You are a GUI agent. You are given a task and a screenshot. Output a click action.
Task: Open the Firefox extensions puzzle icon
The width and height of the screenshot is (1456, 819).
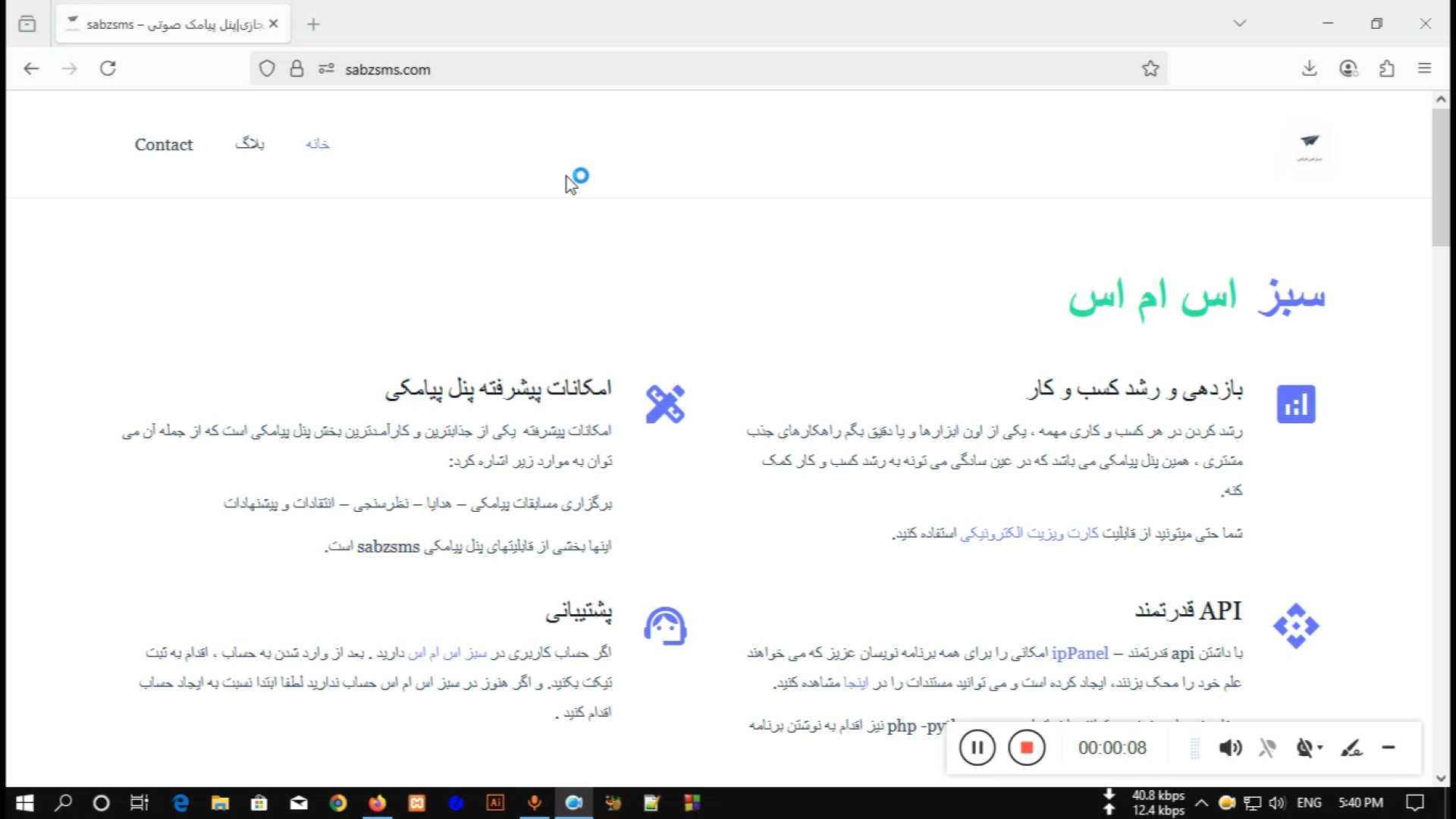[1387, 69]
